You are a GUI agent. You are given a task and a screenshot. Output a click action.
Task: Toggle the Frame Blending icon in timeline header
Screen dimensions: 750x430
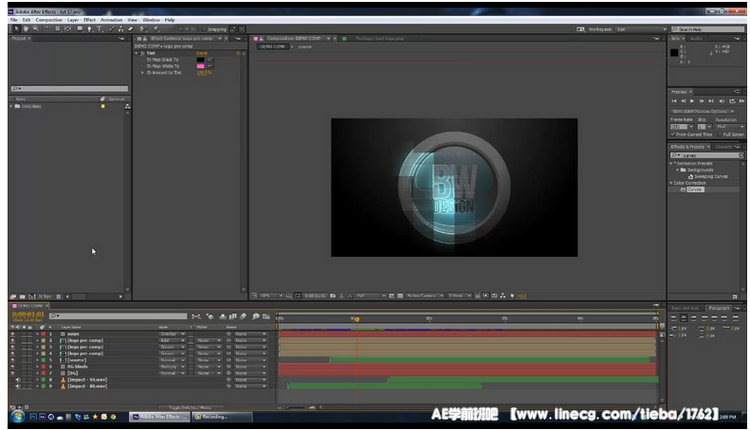click(233, 316)
